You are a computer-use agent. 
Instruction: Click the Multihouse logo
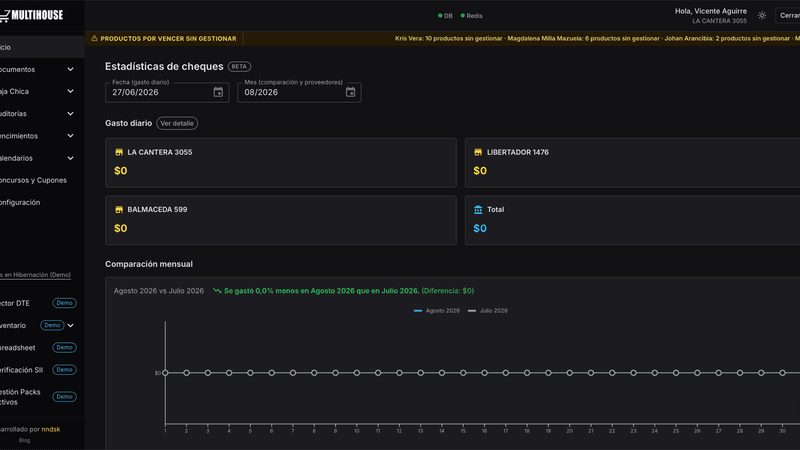pos(31,15)
